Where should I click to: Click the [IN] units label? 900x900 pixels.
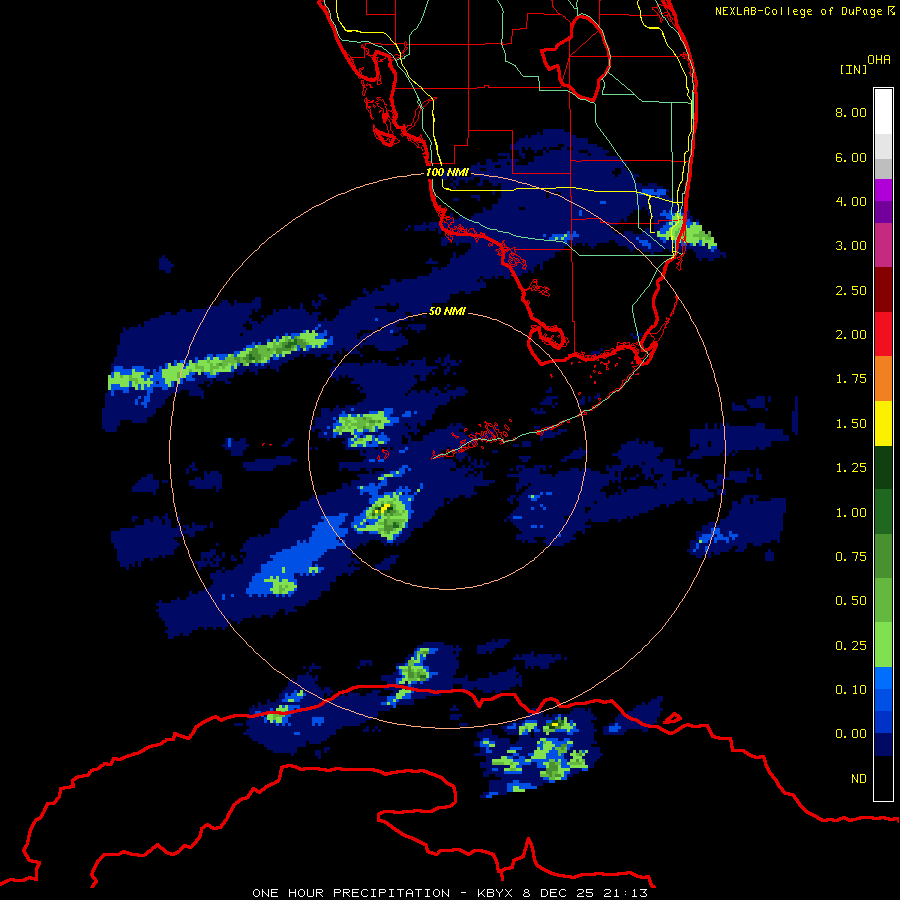tap(854, 69)
